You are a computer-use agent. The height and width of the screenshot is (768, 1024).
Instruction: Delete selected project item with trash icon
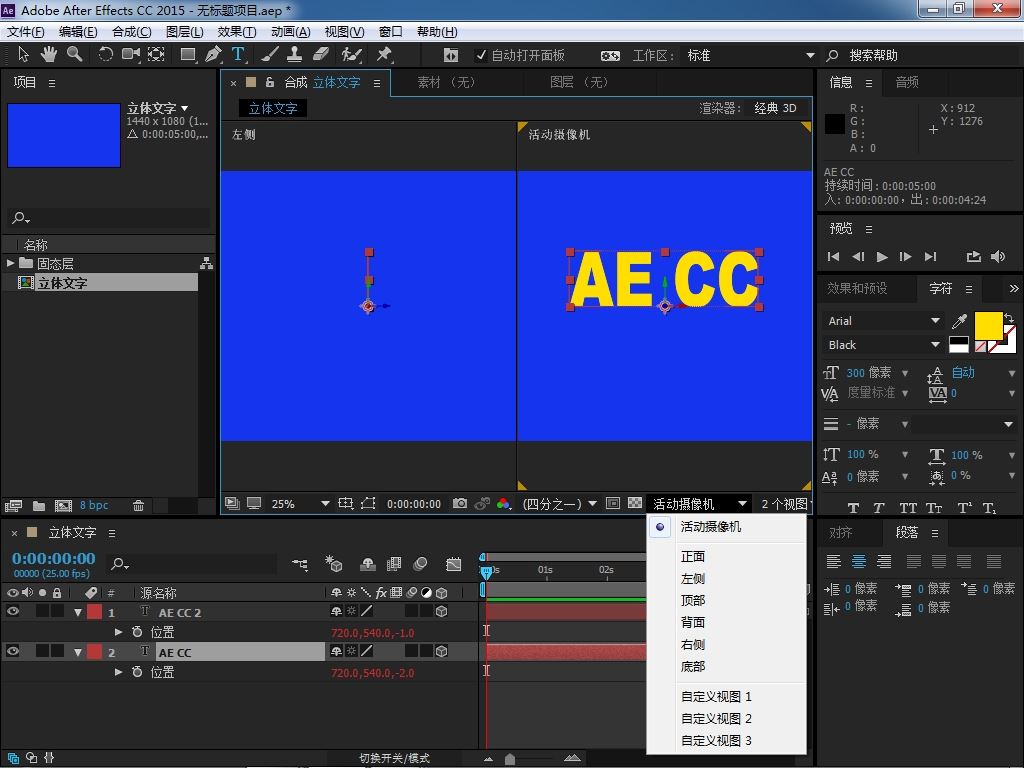tap(138, 505)
